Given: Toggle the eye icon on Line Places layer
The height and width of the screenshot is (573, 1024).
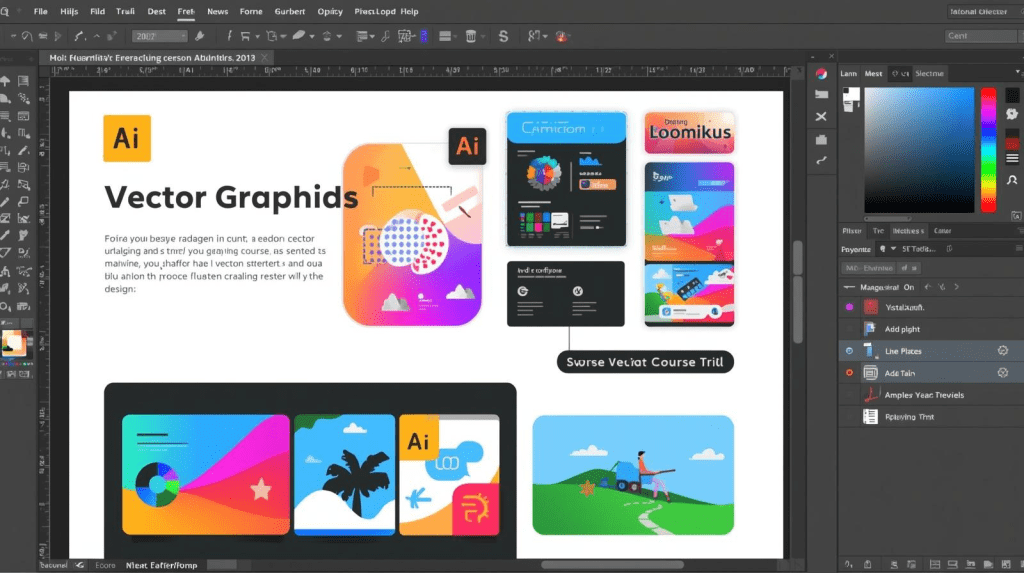Looking at the screenshot, I should click(849, 351).
